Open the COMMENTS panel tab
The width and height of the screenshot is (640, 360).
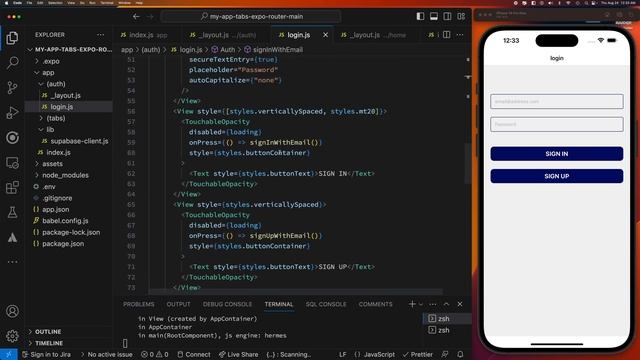point(376,304)
